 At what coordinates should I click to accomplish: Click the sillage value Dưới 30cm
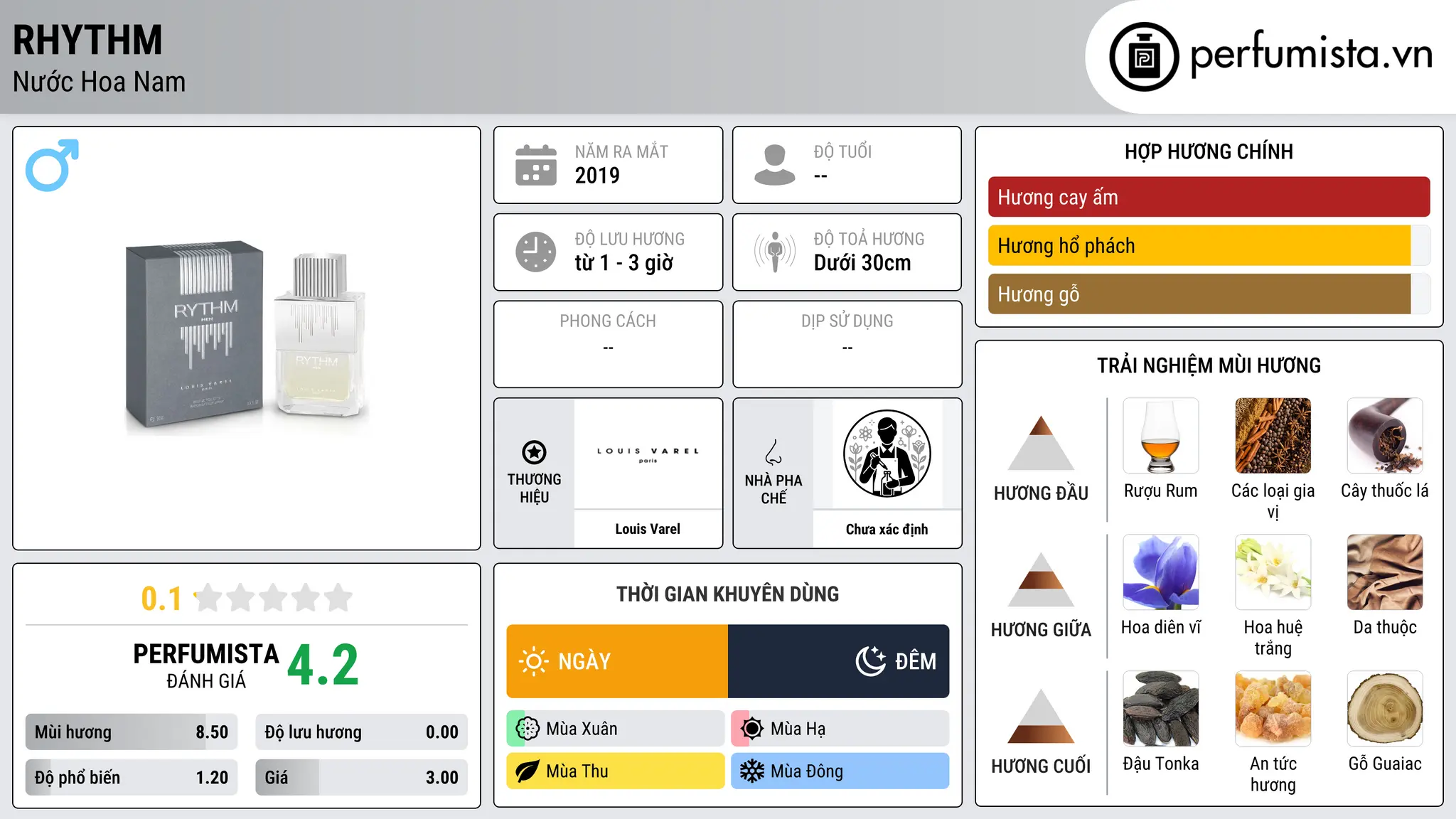[862, 262]
